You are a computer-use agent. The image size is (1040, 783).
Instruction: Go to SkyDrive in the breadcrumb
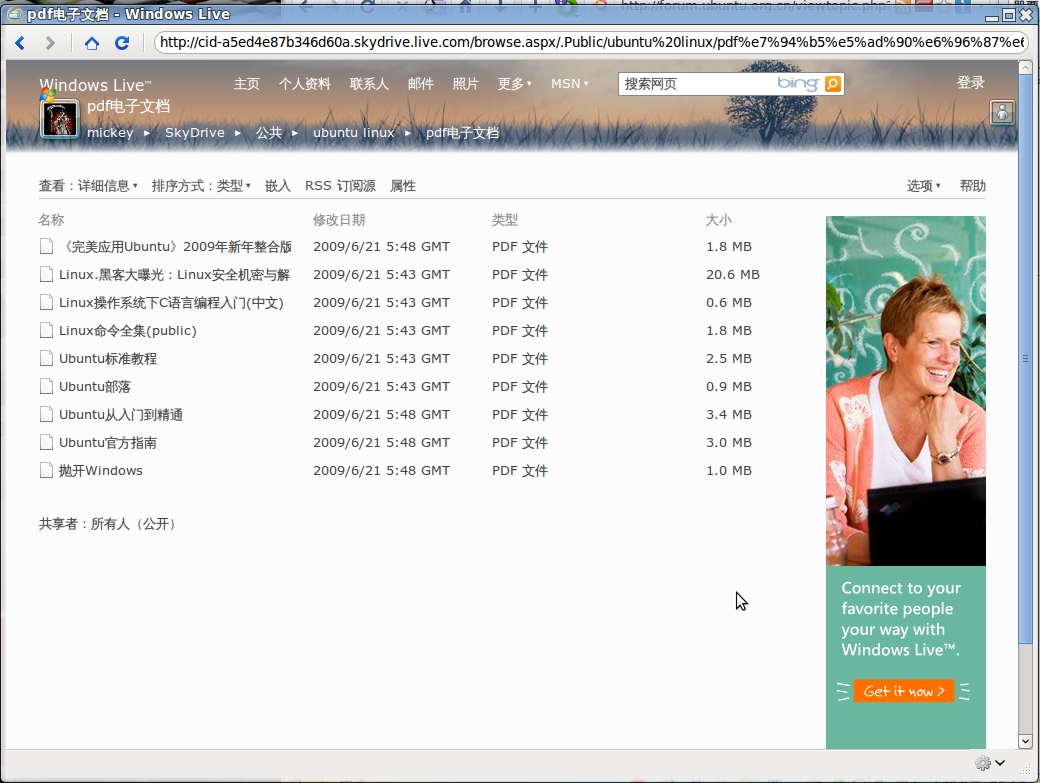click(x=194, y=133)
